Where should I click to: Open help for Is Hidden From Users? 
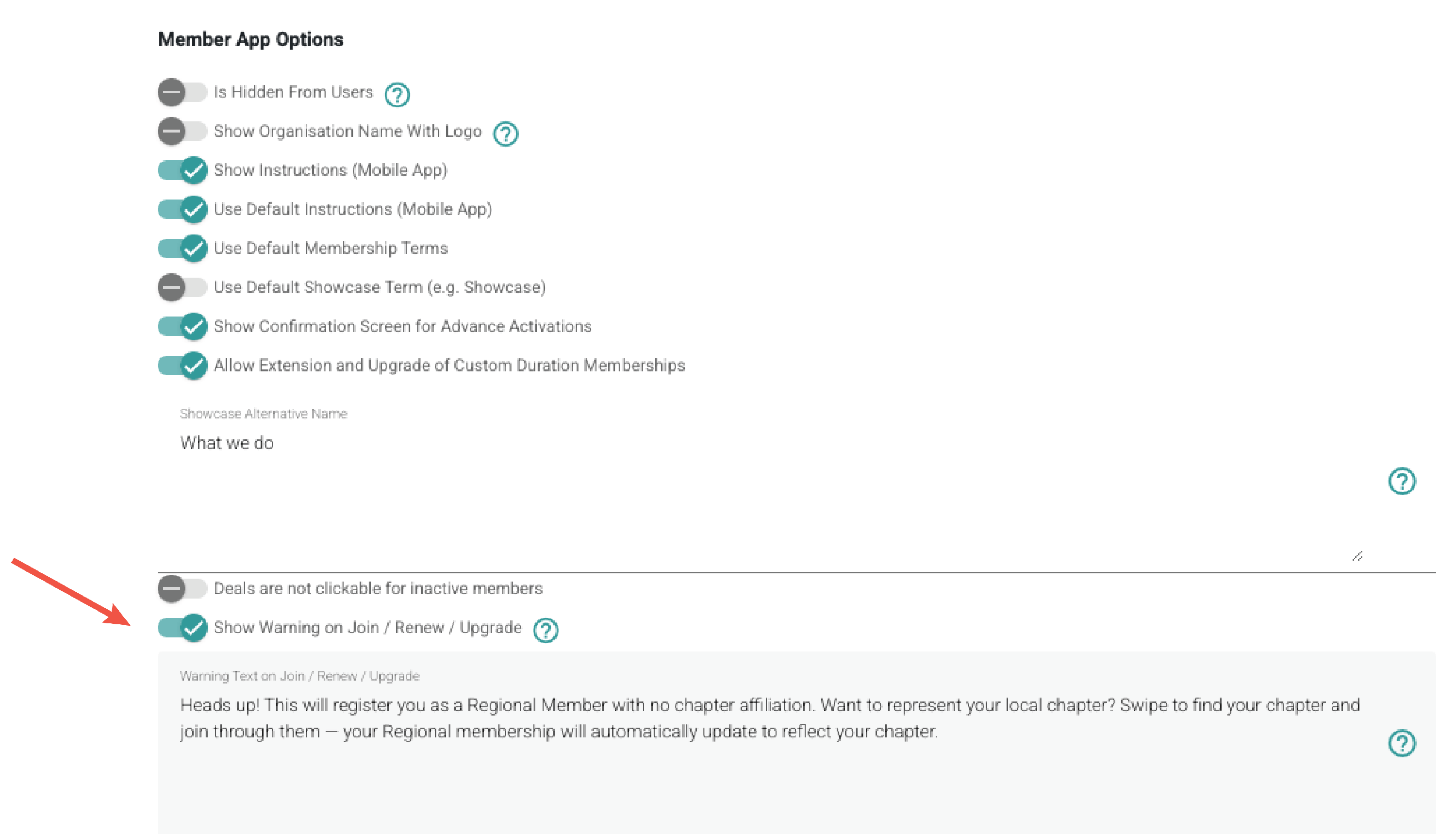(x=397, y=95)
